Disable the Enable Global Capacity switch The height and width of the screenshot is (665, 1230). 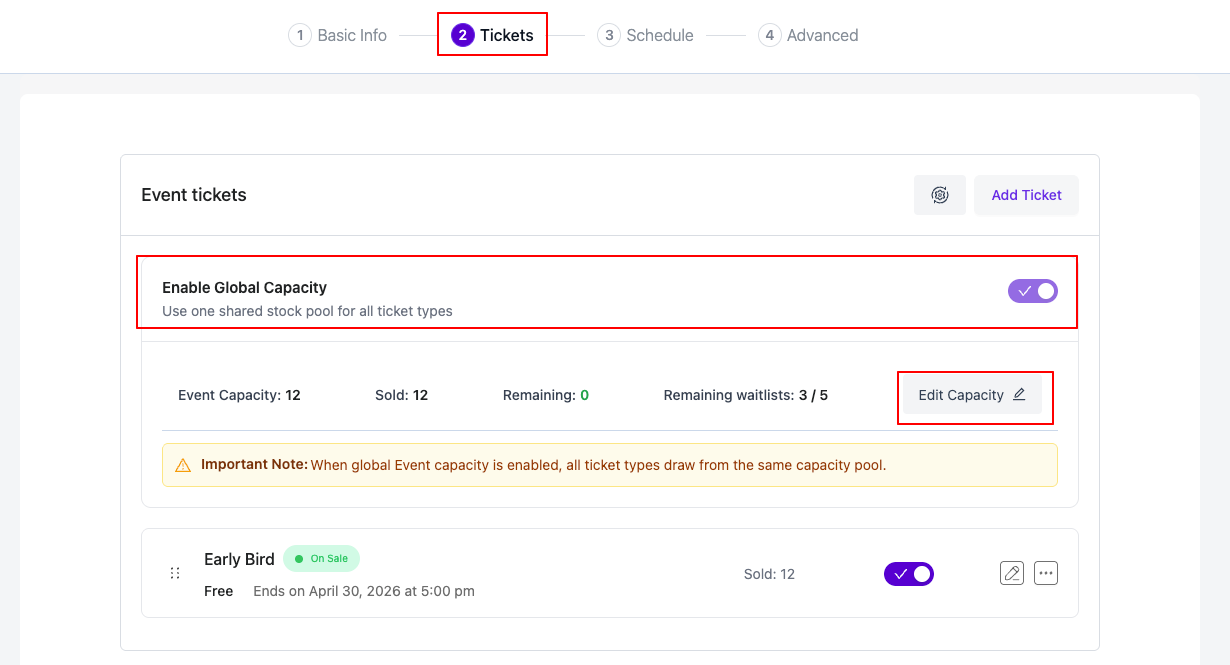tap(1032, 291)
